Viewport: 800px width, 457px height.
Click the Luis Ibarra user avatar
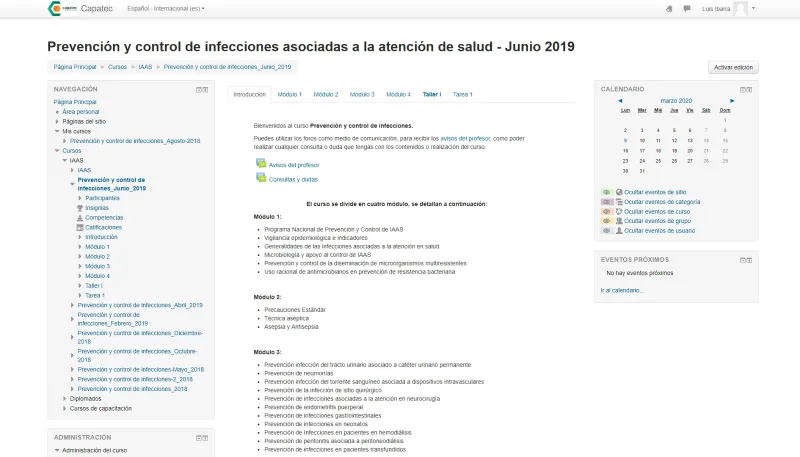tap(740, 9)
